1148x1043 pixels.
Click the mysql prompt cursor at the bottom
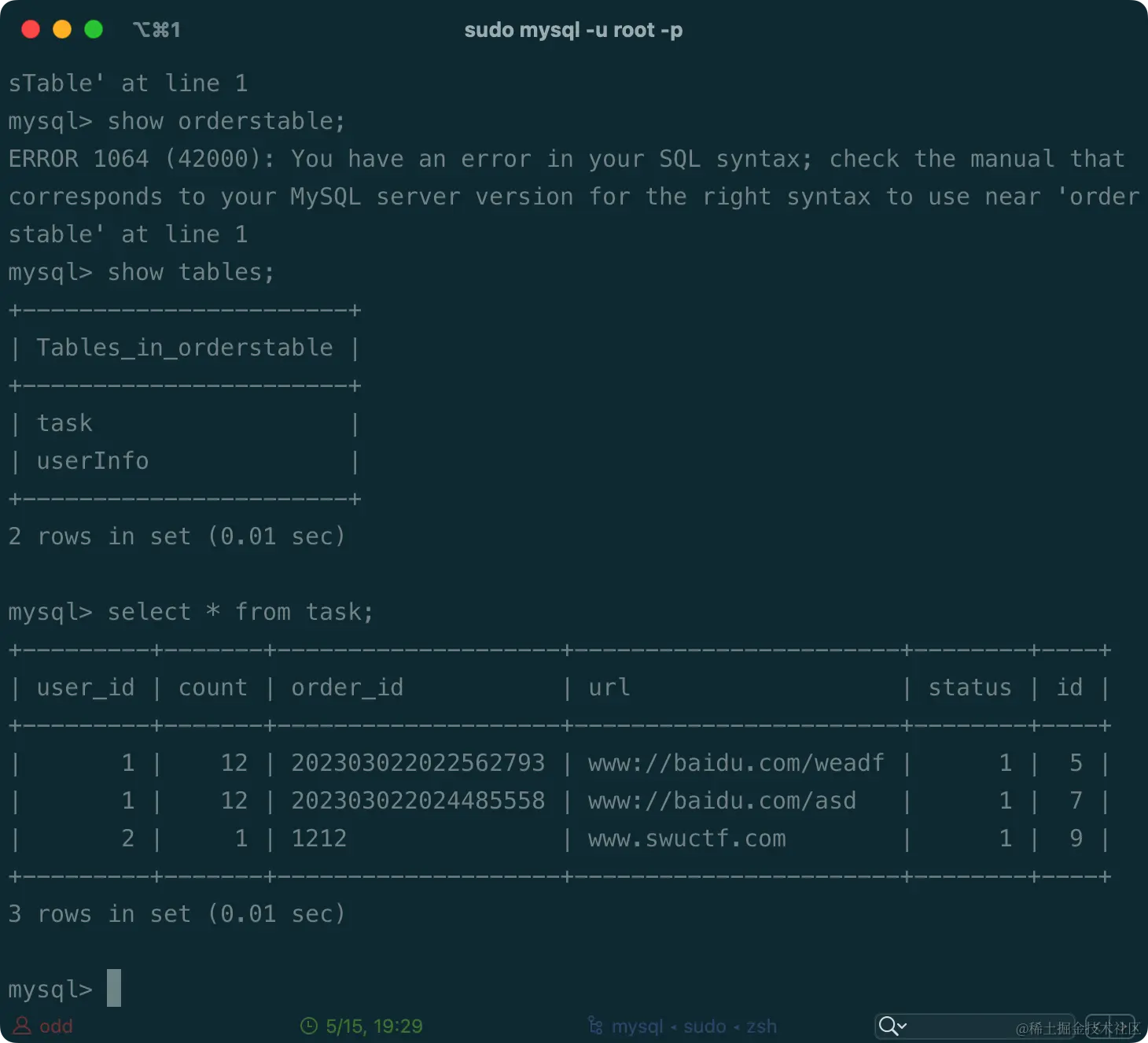[x=113, y=989]
